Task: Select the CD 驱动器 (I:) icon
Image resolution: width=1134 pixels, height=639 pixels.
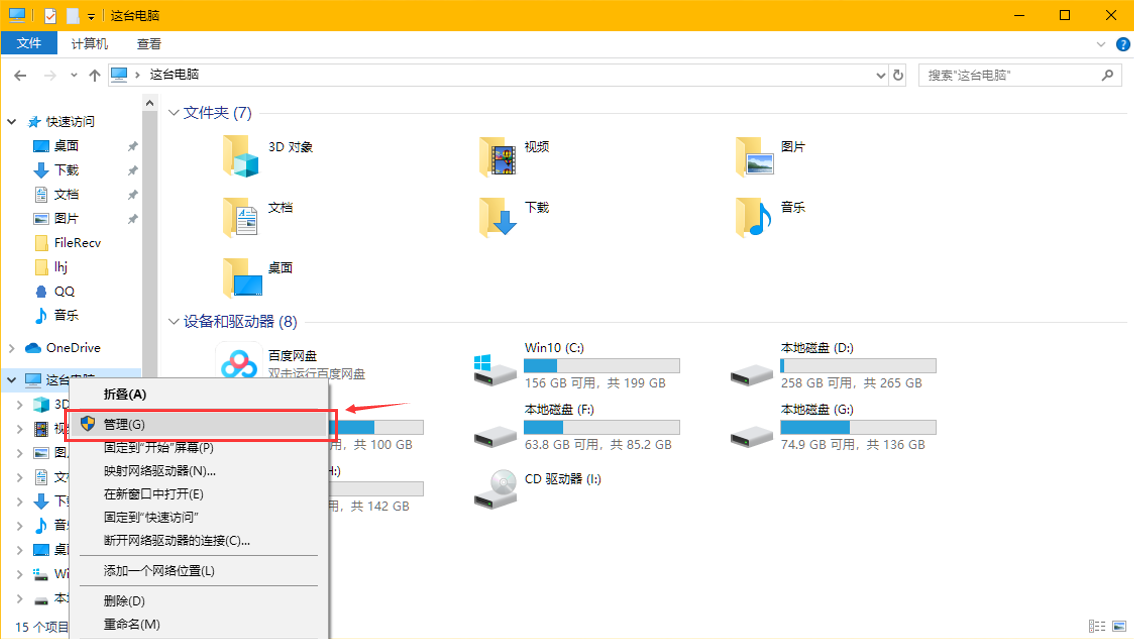Action: 495,489
